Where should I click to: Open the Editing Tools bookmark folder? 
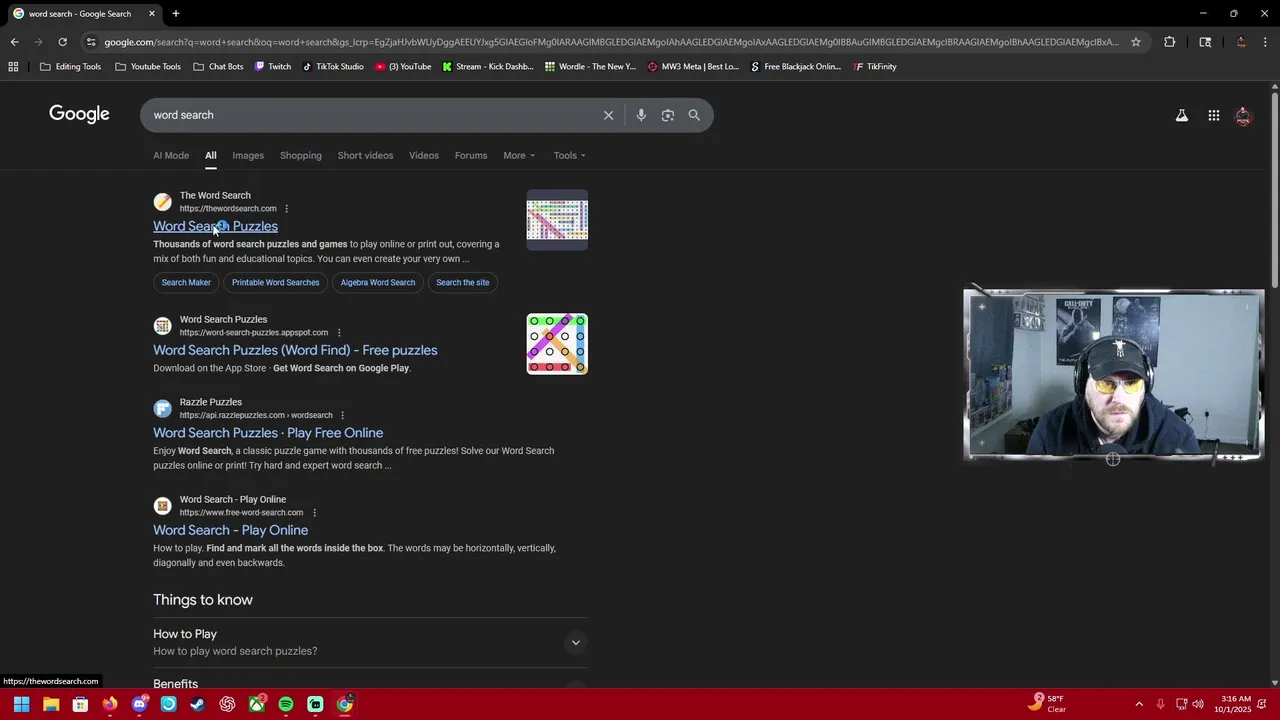pyautogui.click(x=71, y=67)
